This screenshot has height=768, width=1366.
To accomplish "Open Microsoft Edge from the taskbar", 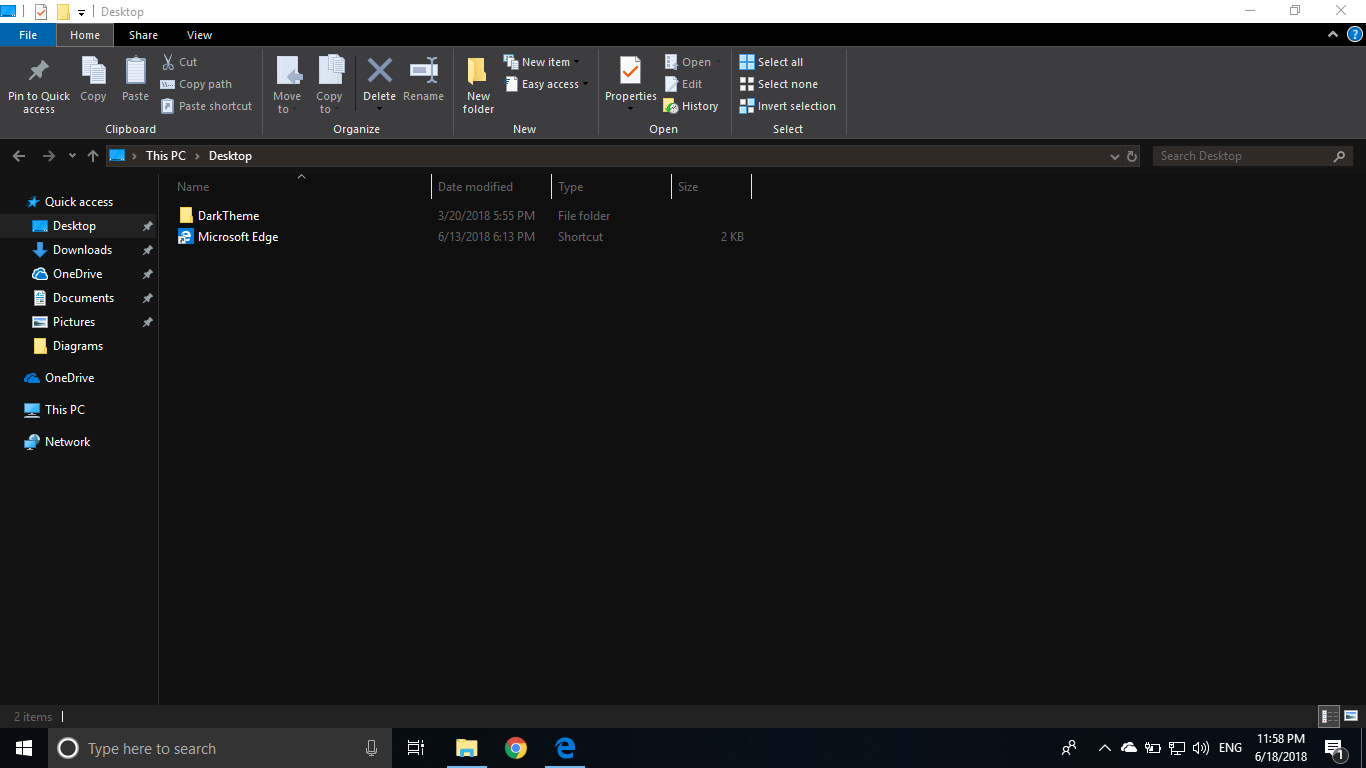I will pyautogui.click(x=565, y=748).
